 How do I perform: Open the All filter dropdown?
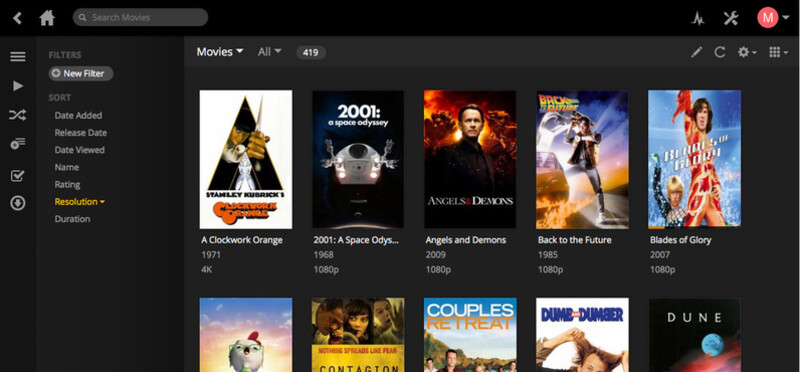pyautogui.click(x=269, y=52)
